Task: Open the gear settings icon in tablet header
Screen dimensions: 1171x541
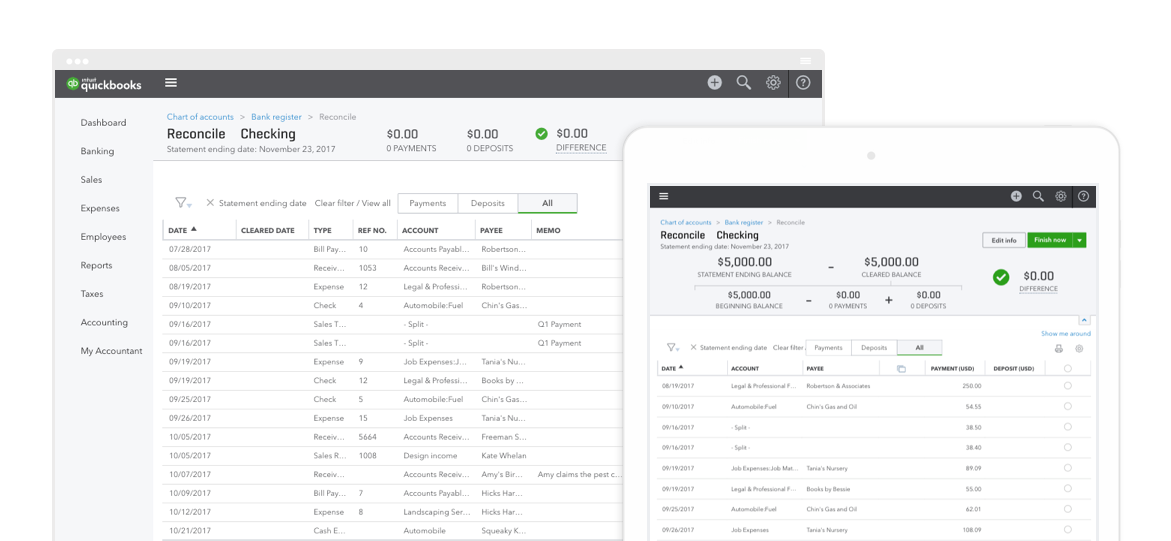Action: (1060, 197)
